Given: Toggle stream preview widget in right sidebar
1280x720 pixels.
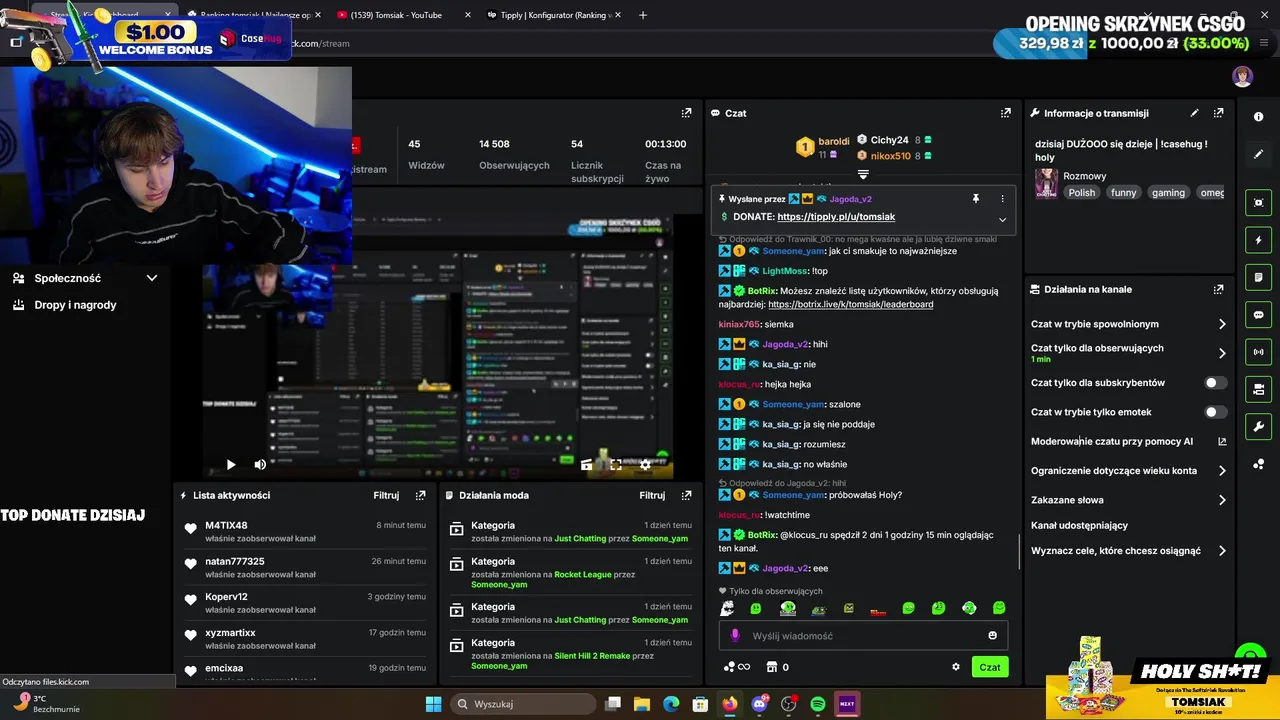Looking at the screenshot, I should [x=1258, y=202].
